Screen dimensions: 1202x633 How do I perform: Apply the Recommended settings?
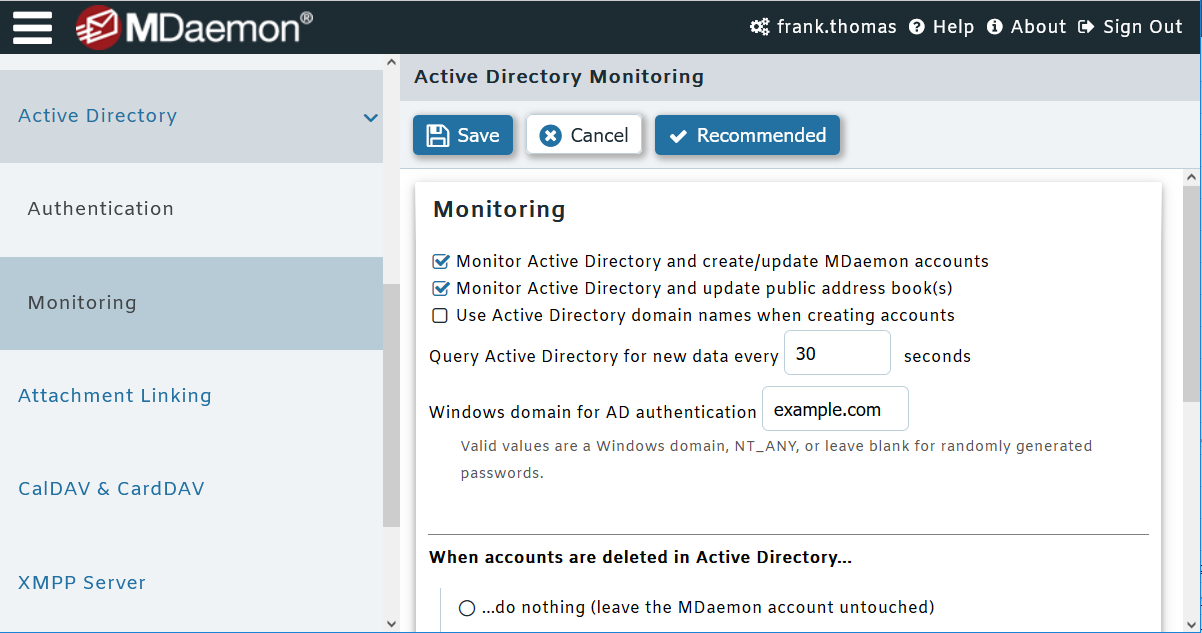pos(747,135)
